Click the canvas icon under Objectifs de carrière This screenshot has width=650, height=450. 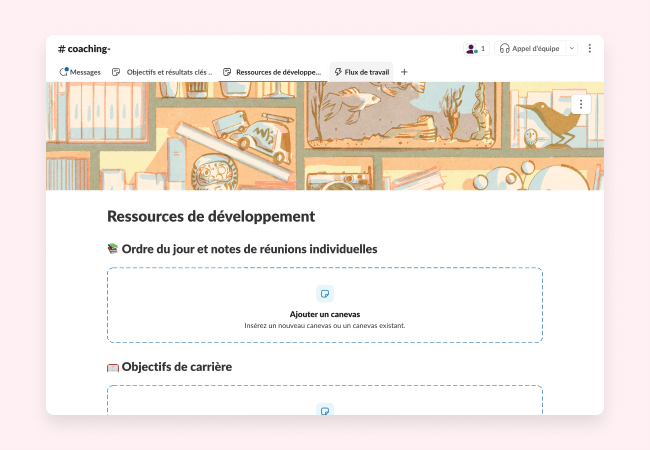click(324, 410)
